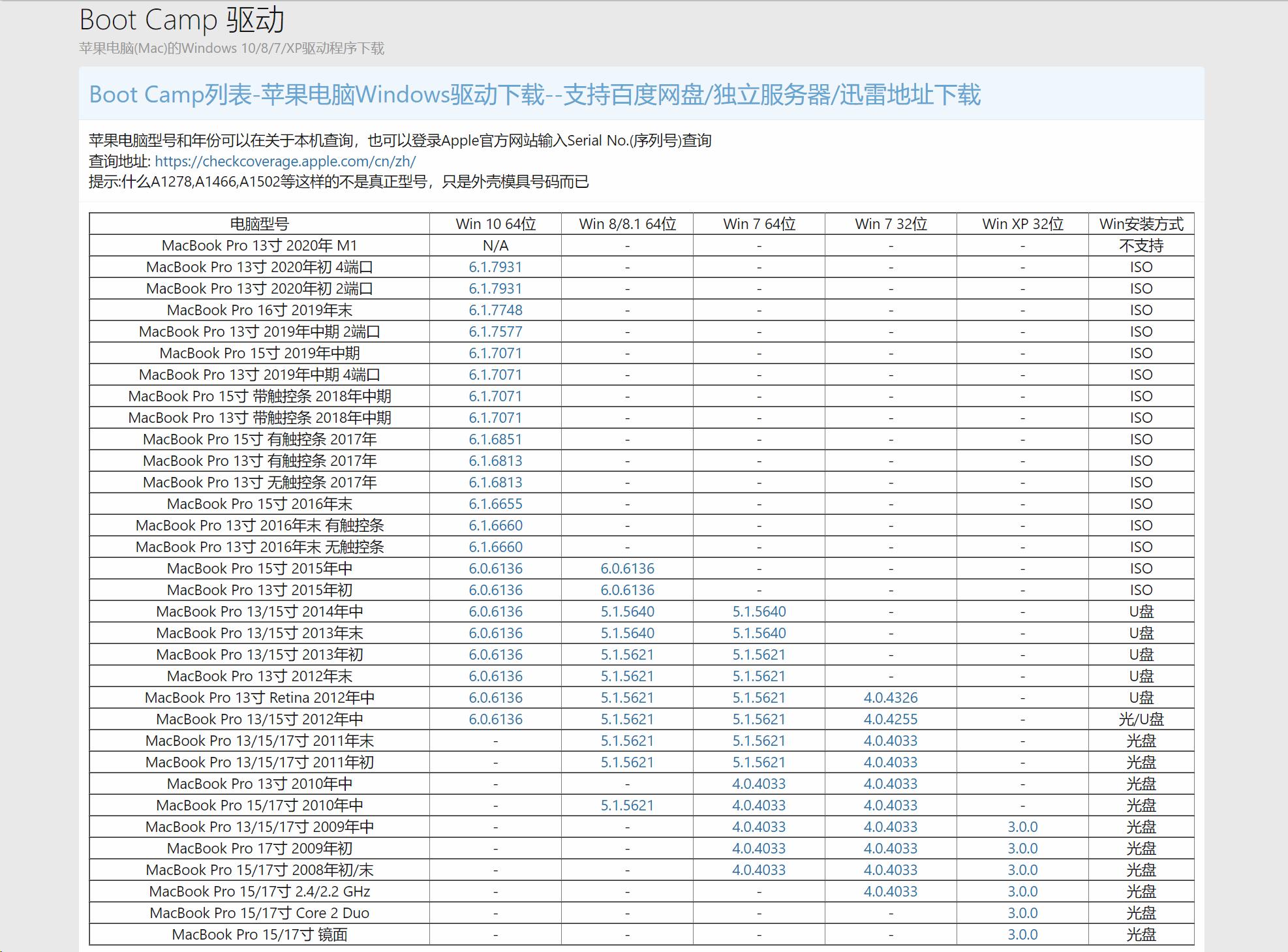The image size is (1288, 952).
Task: Download driver 6.1.7577 for MacBook Pro 13寸 2019年中期 2端口
Action: [495, 331]
